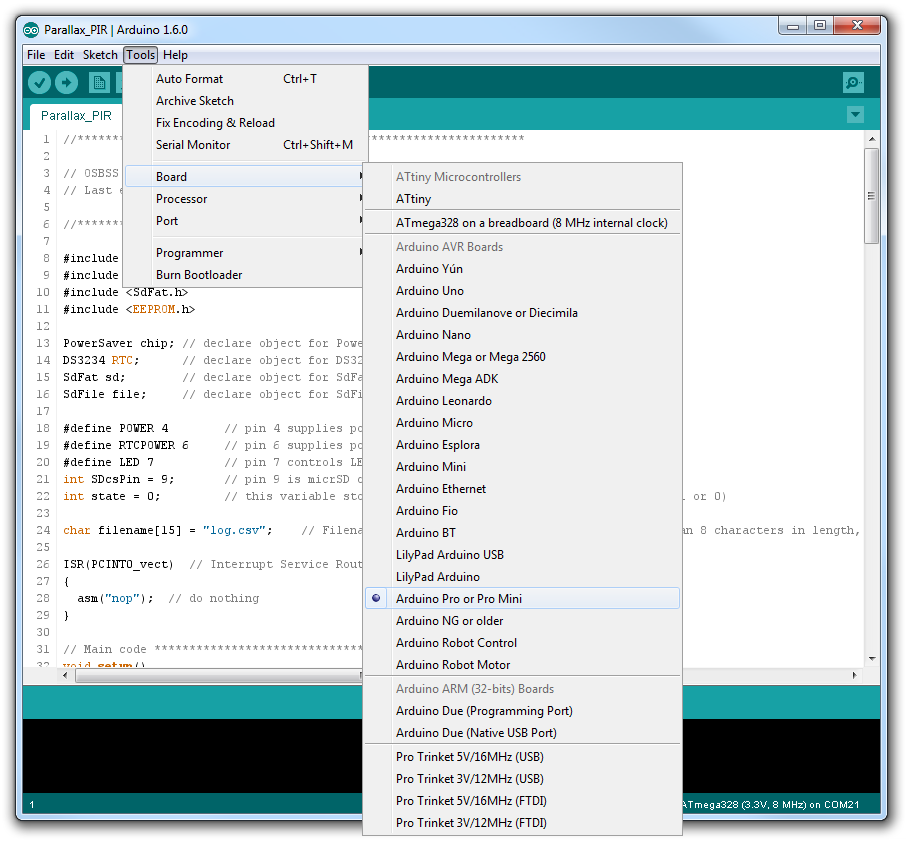Open Serial Monitor from Tools menu
910x844 pixels.
tap(246, 145)
